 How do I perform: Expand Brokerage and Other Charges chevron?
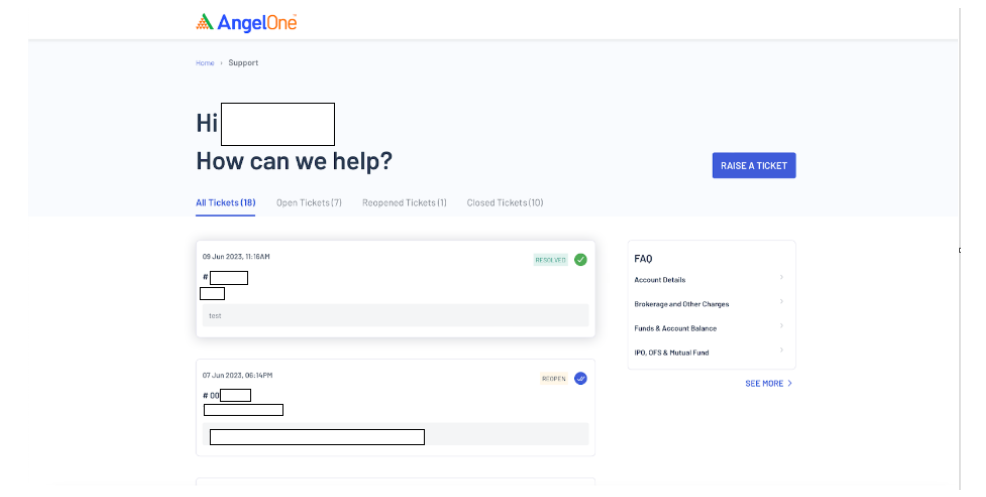point(781,302)
